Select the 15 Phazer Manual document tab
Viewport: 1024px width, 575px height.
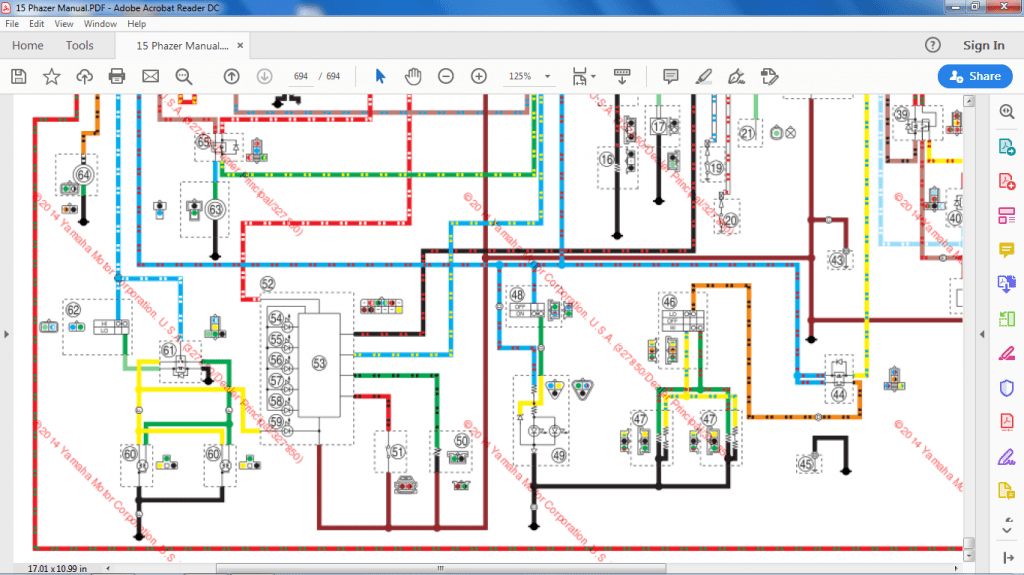tap(182, 46)
